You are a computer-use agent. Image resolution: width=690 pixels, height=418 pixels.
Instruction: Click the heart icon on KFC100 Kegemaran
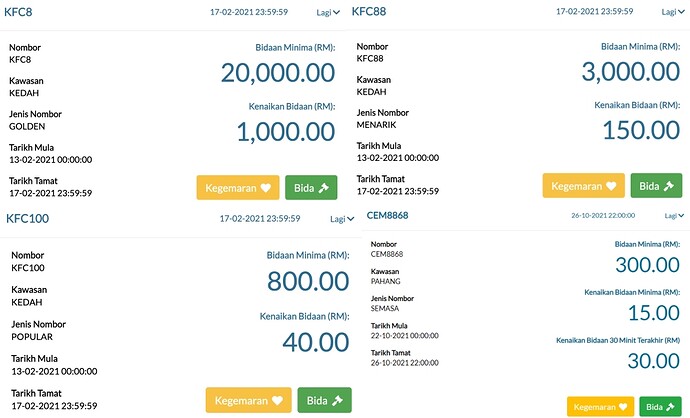pyautogui.click(x=277, y=400)
